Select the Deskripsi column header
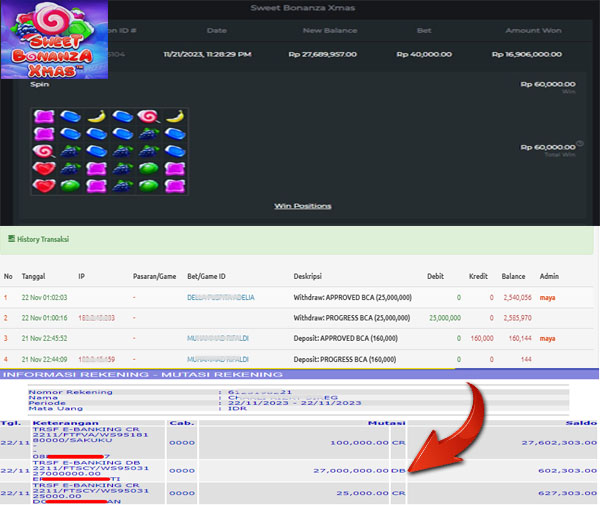 (x=308, y=276)
